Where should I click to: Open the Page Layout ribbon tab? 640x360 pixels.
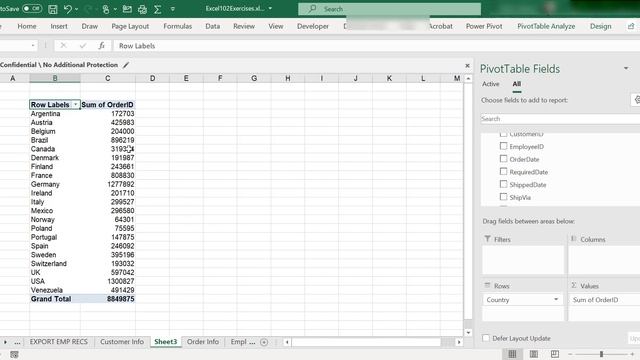click(x=130, y=26)
